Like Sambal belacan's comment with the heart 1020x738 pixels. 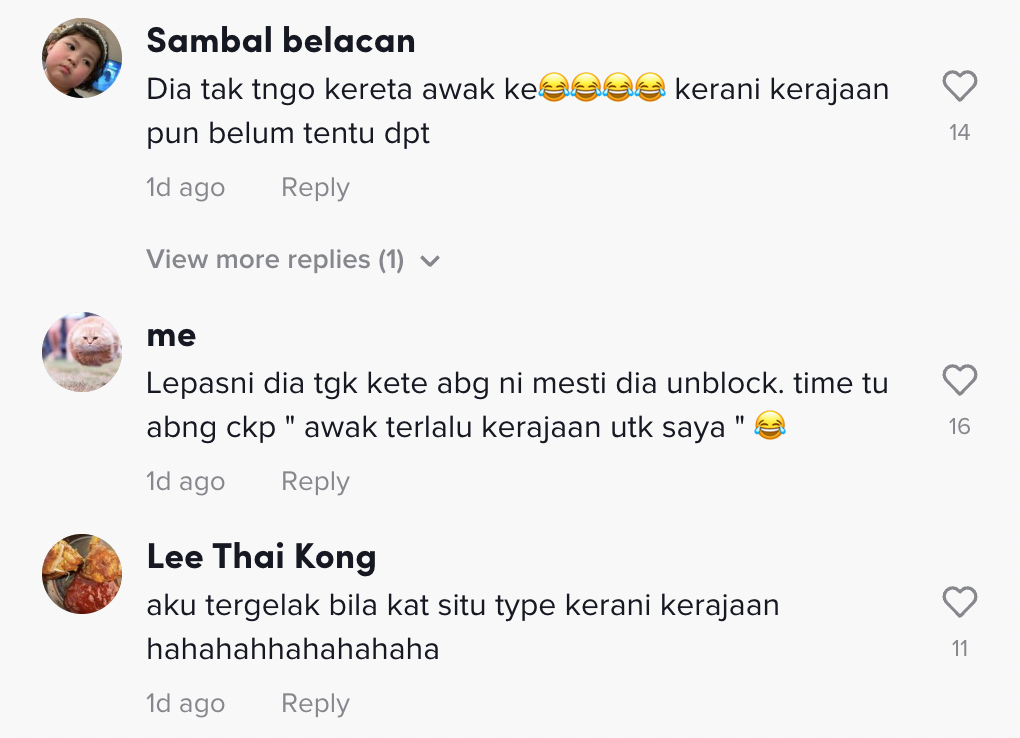pyautogui.click(x=959, y=88)
